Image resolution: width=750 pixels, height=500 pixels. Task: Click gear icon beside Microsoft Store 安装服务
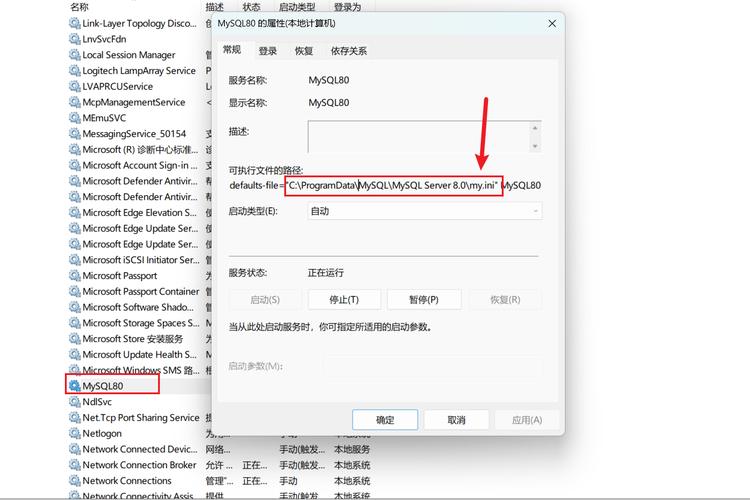[x=75, y=339]
